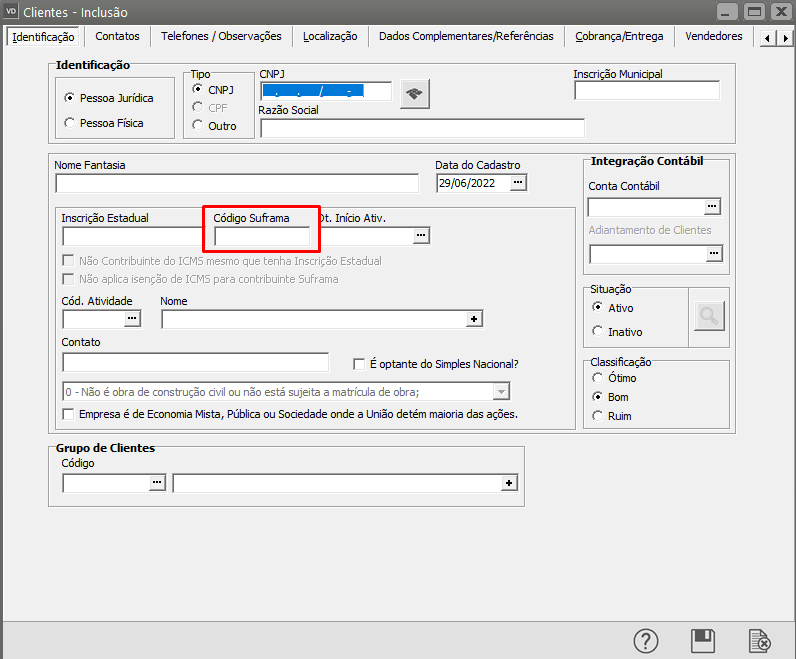The image size is (796, 659).
Task: Select Inativo situation radio button
Action: 598,331
